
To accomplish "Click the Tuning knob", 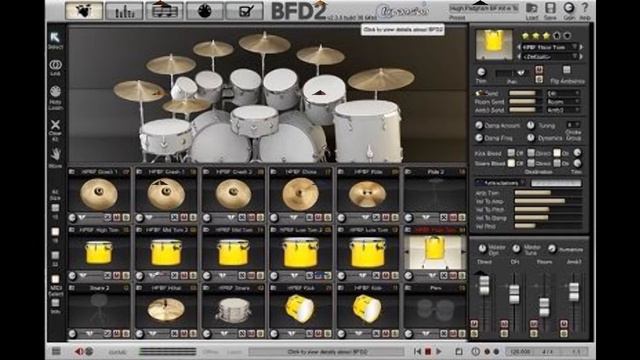I will pos(531,125).
